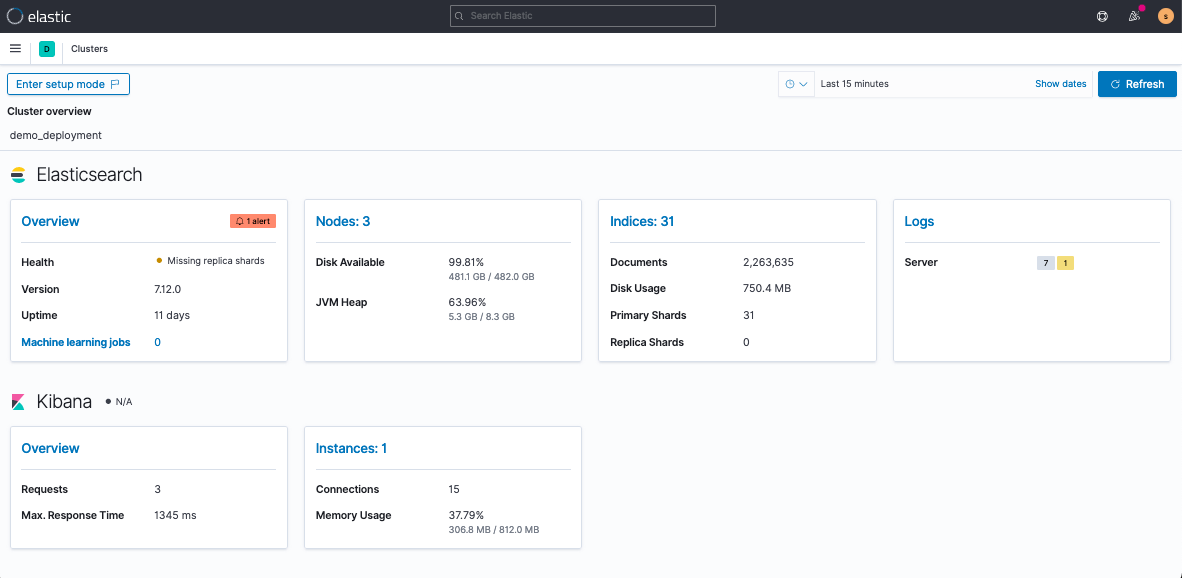
Task: Click the 481.1 GB / 482.0 GB disk detail
Action: 491,277
